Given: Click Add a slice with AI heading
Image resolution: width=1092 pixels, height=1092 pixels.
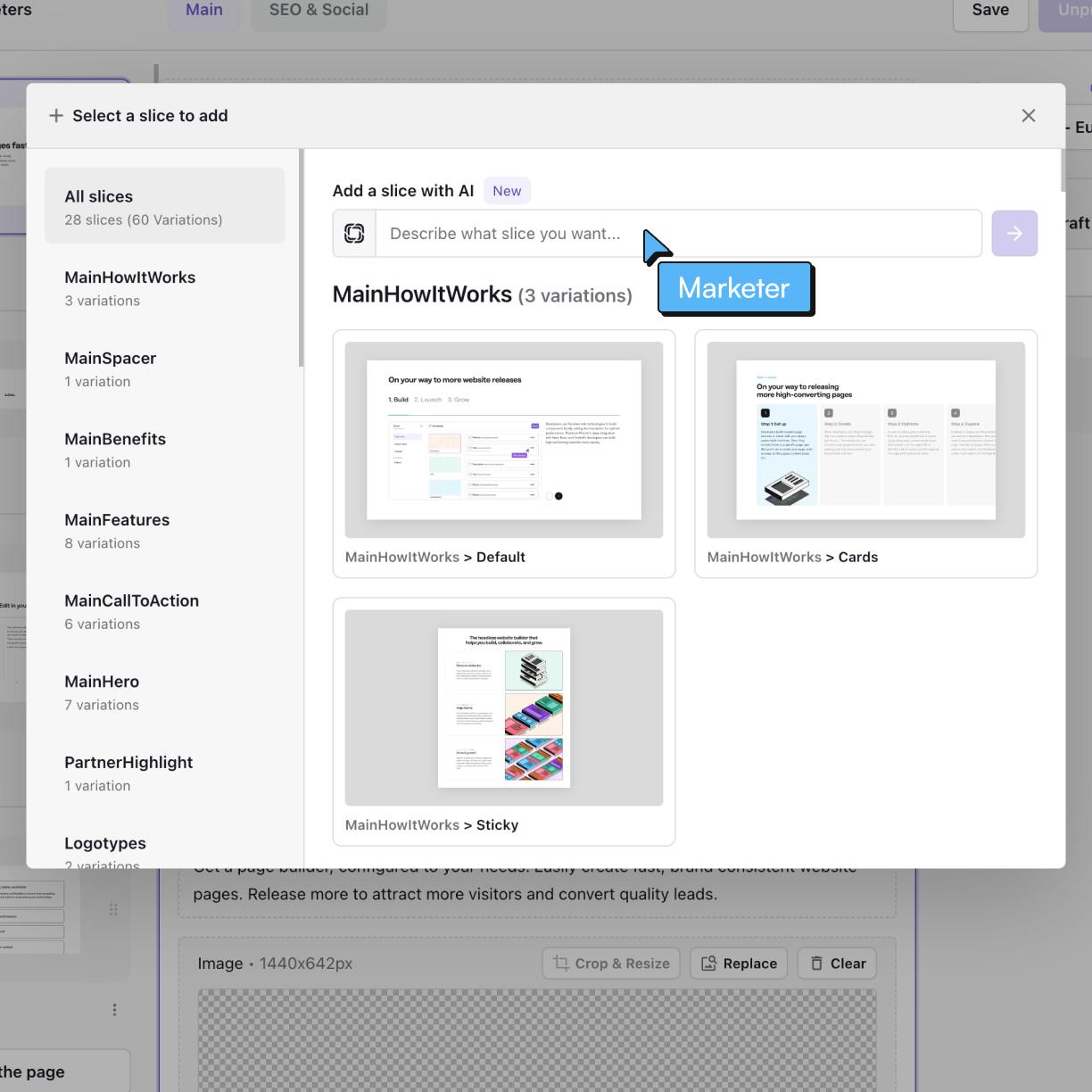Looking at the screenshot, I should click(403, 191).
